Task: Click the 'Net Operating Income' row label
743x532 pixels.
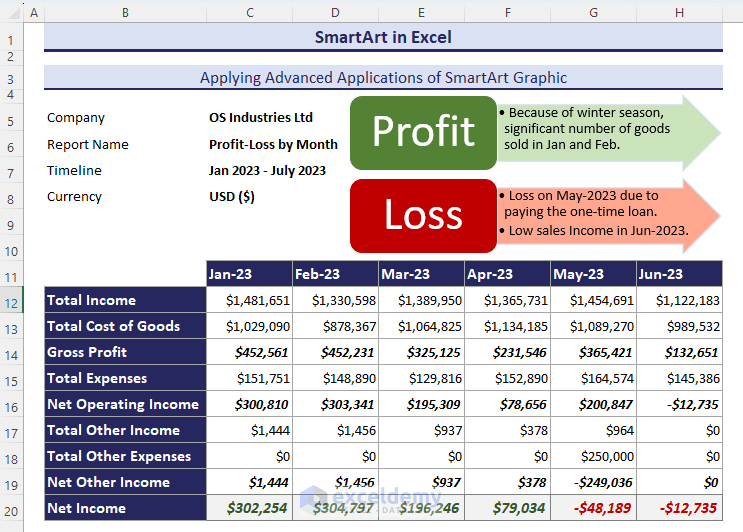Action: [126, 404]
